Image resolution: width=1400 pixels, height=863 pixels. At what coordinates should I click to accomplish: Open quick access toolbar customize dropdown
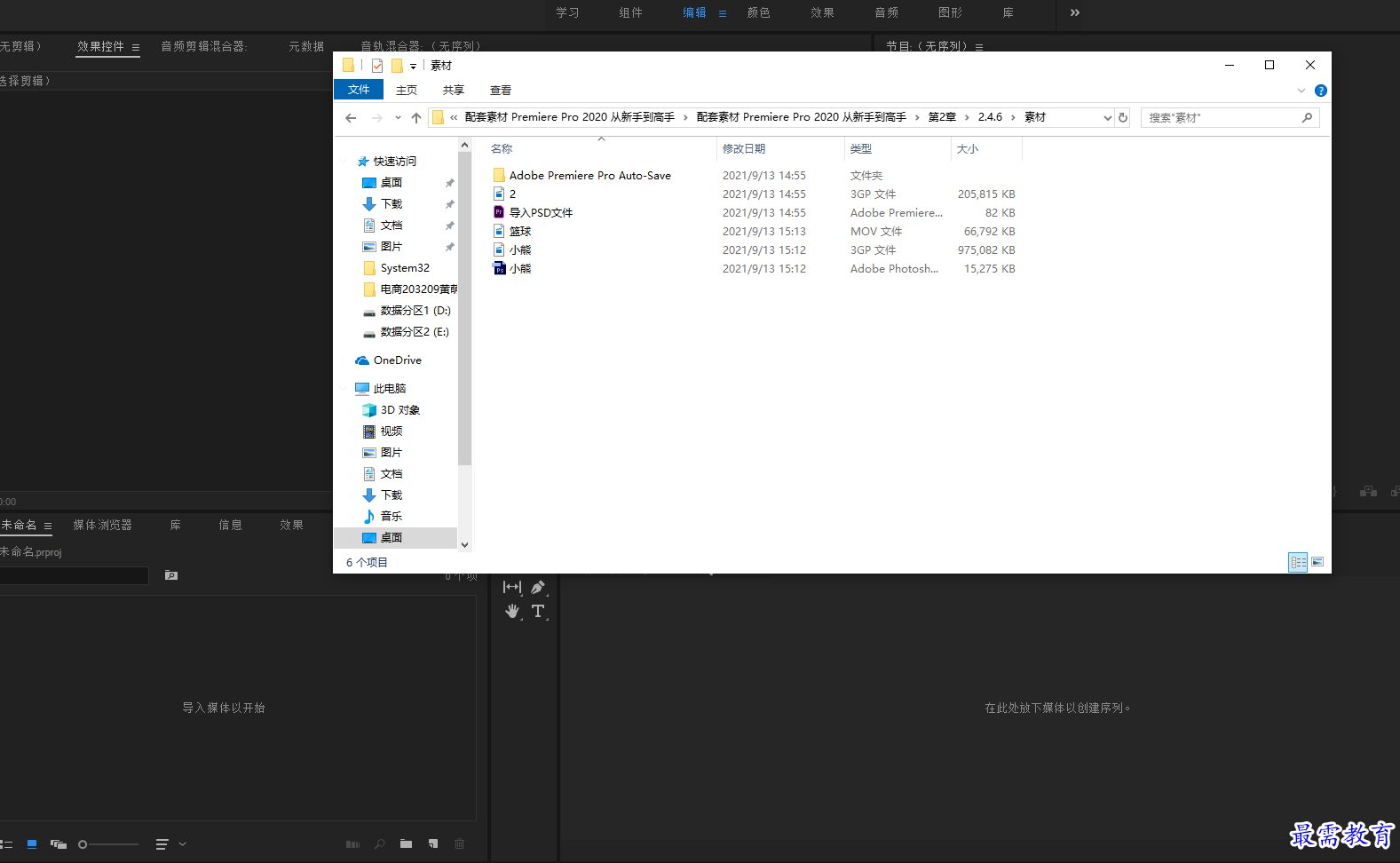413,66
